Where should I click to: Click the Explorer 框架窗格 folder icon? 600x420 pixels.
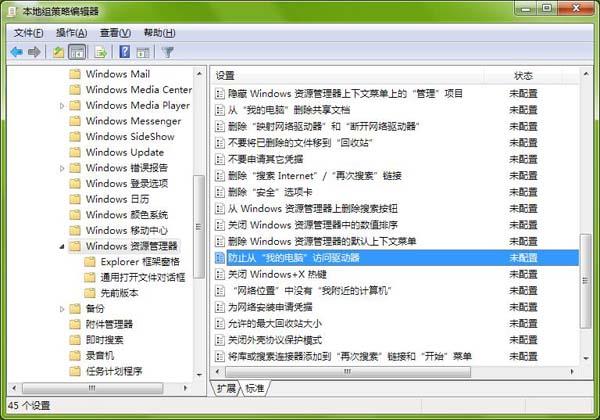(90, 262)
